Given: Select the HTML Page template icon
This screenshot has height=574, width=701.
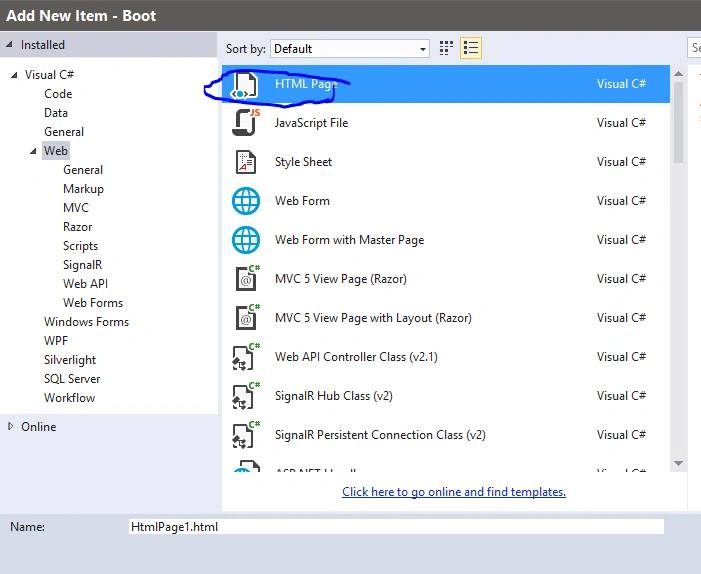Looking at the screenshot, I should (x=245, y=84).
